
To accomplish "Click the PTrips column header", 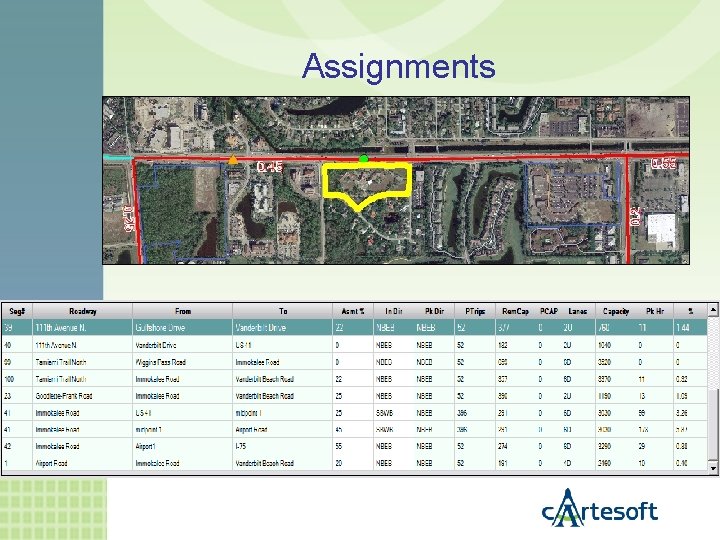I will pyautogui.click(x=475, y=311).
